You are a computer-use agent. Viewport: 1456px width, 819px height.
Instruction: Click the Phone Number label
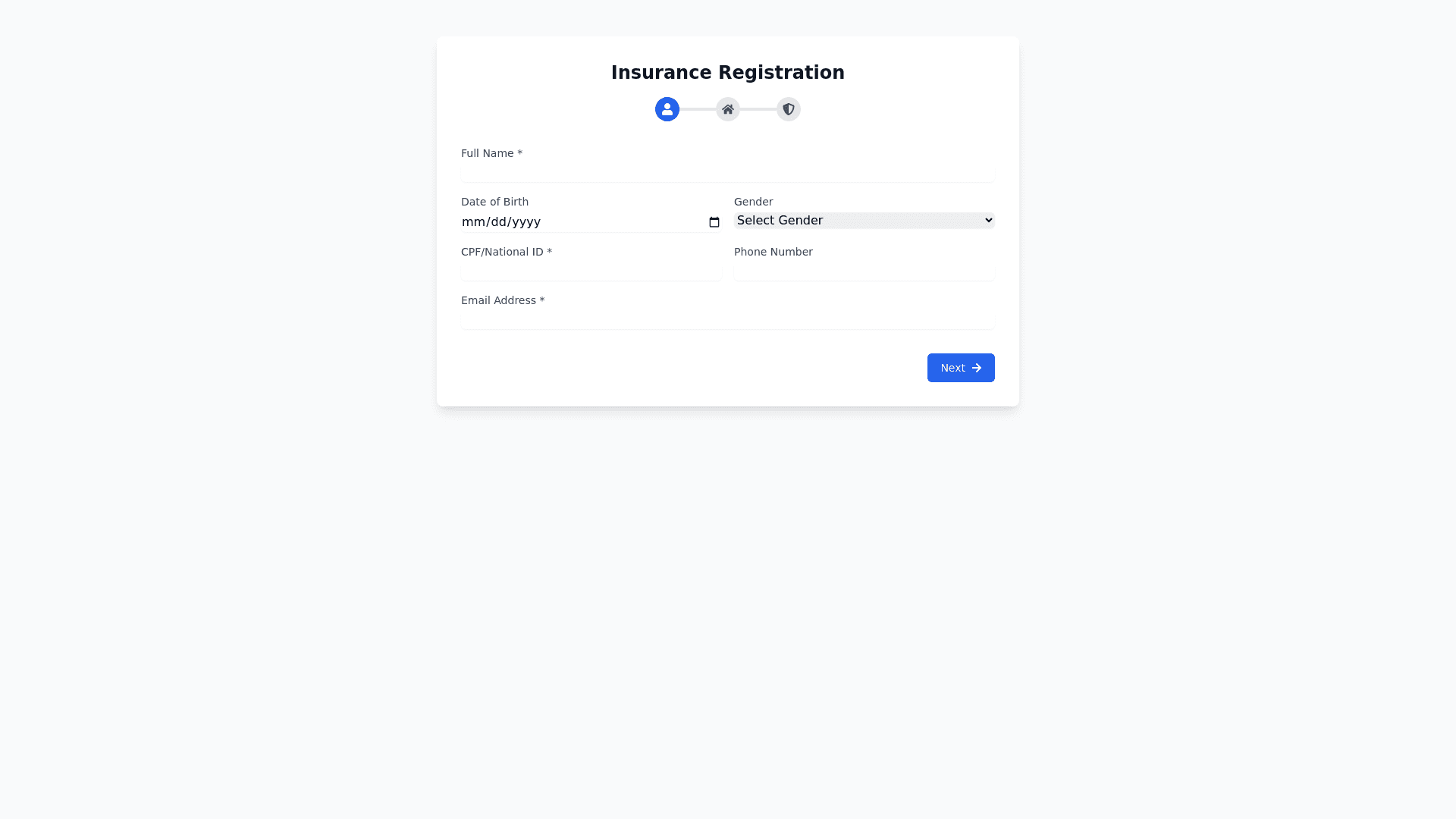[773, 252]
